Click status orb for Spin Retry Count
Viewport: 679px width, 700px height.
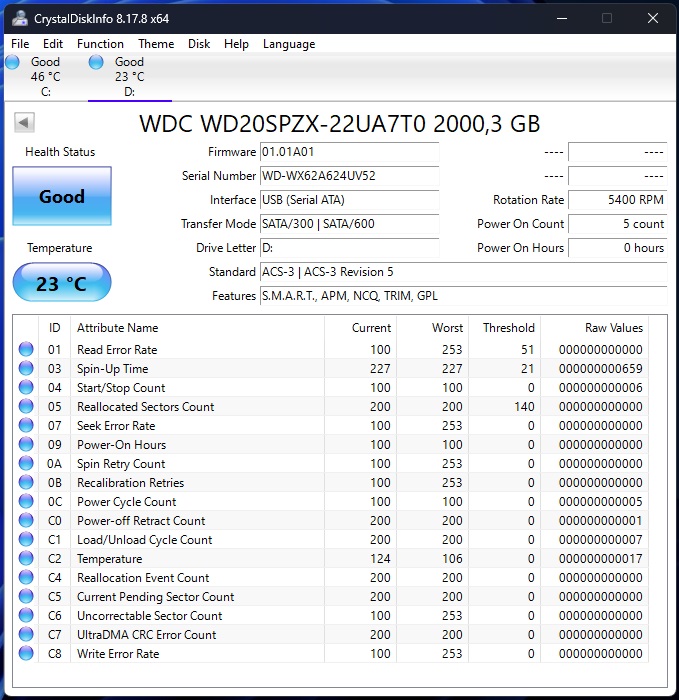(26, 463)
